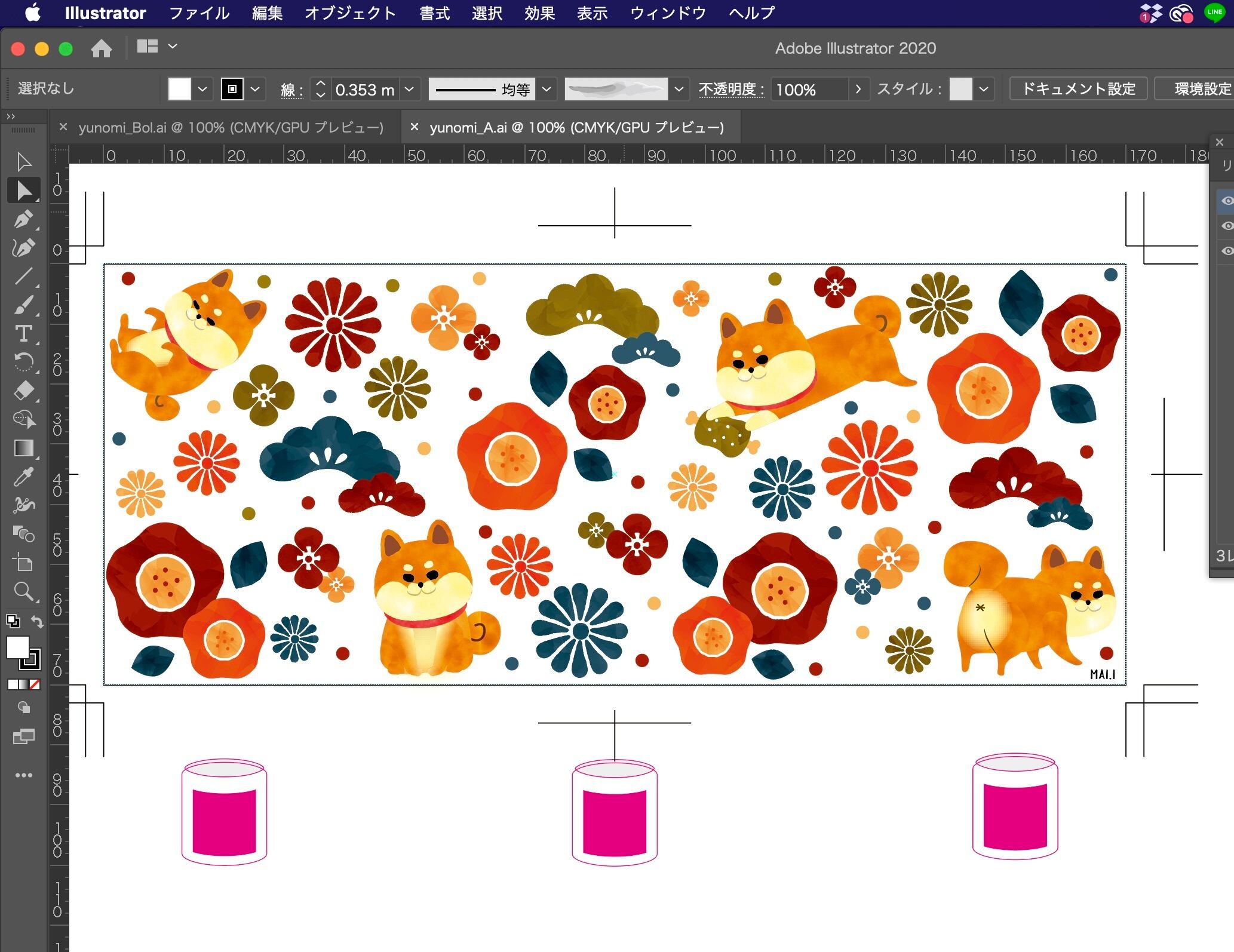Click the 環境設定 button
The height and width of the screenshot is (952, 1234).
[x=1202, y=89]
